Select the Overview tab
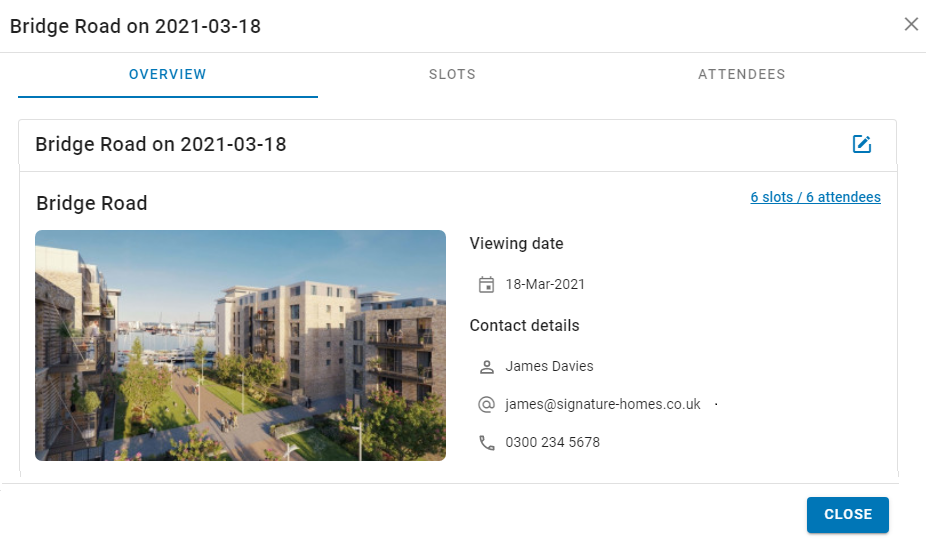Image resolution: width=927 pixels, height=551 pixels. coord(168,74)
